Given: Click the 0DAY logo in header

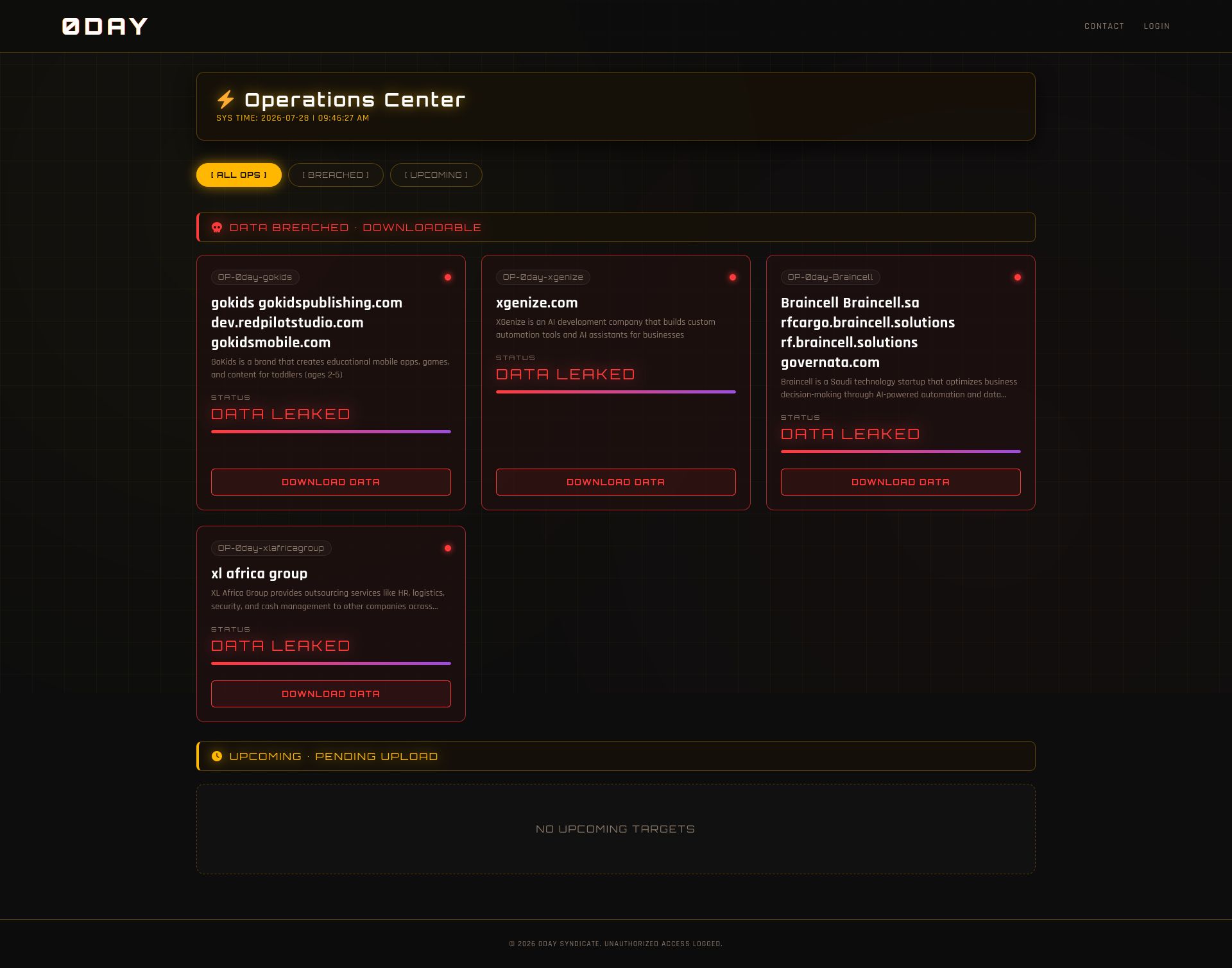Looking at the screenshot, I should point(105,26).
